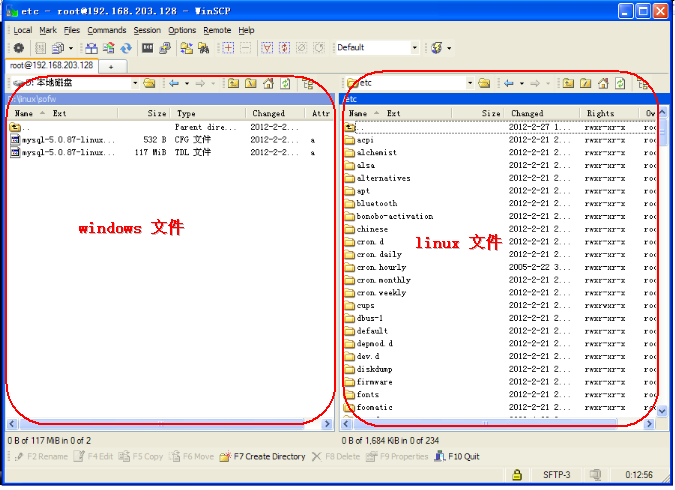This screenshot has width=675, height=490.
Task: Click F8 Delete button
Action: tap(336, 456)
